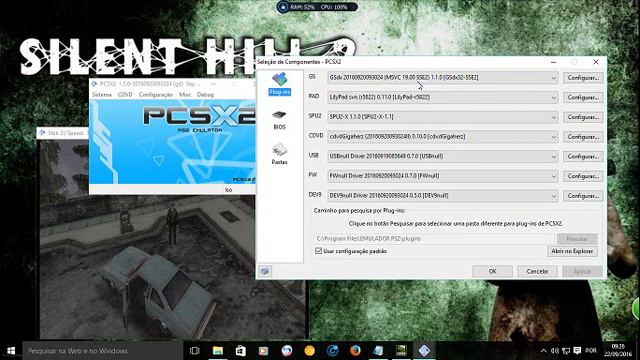Click the Procurar button
The height and width of the screenshot is (360, 640).
577,238
